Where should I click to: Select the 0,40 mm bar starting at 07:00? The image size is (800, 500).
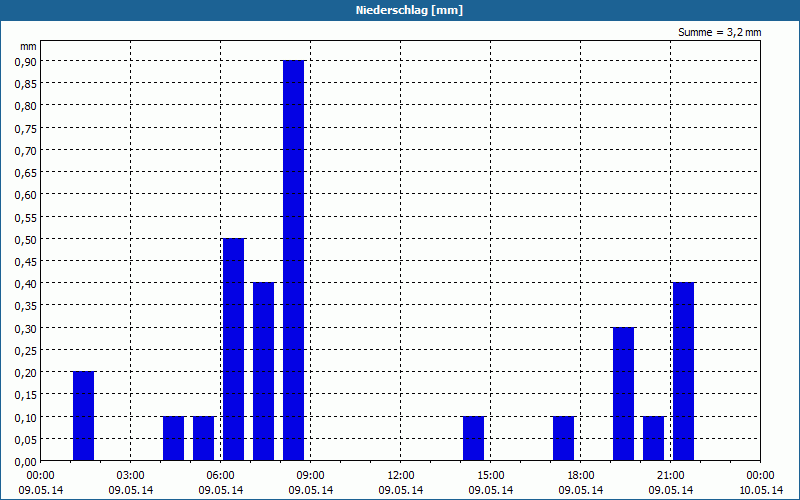(x=263, y=371)
